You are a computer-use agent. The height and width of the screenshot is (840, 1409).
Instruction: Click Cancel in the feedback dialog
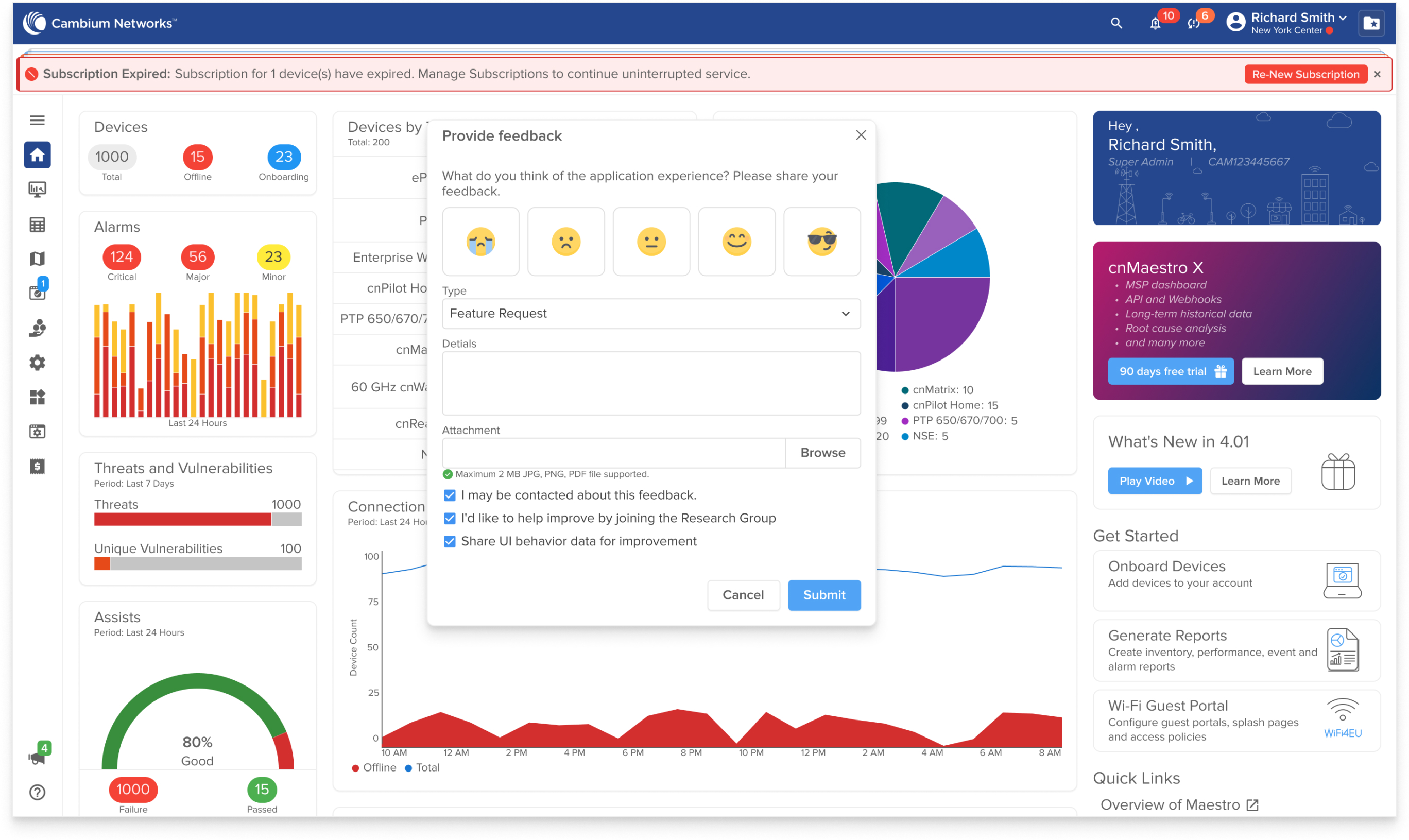pyautogui.click(x=743, y=595)
